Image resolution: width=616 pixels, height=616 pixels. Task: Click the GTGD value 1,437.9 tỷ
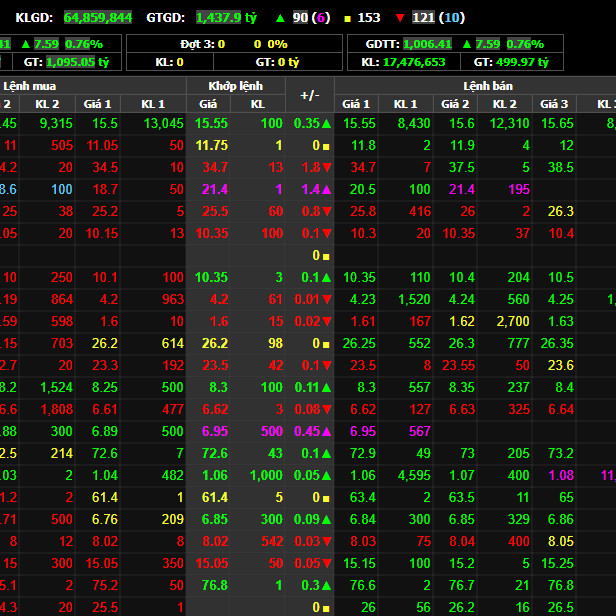(x=226, y=18)
